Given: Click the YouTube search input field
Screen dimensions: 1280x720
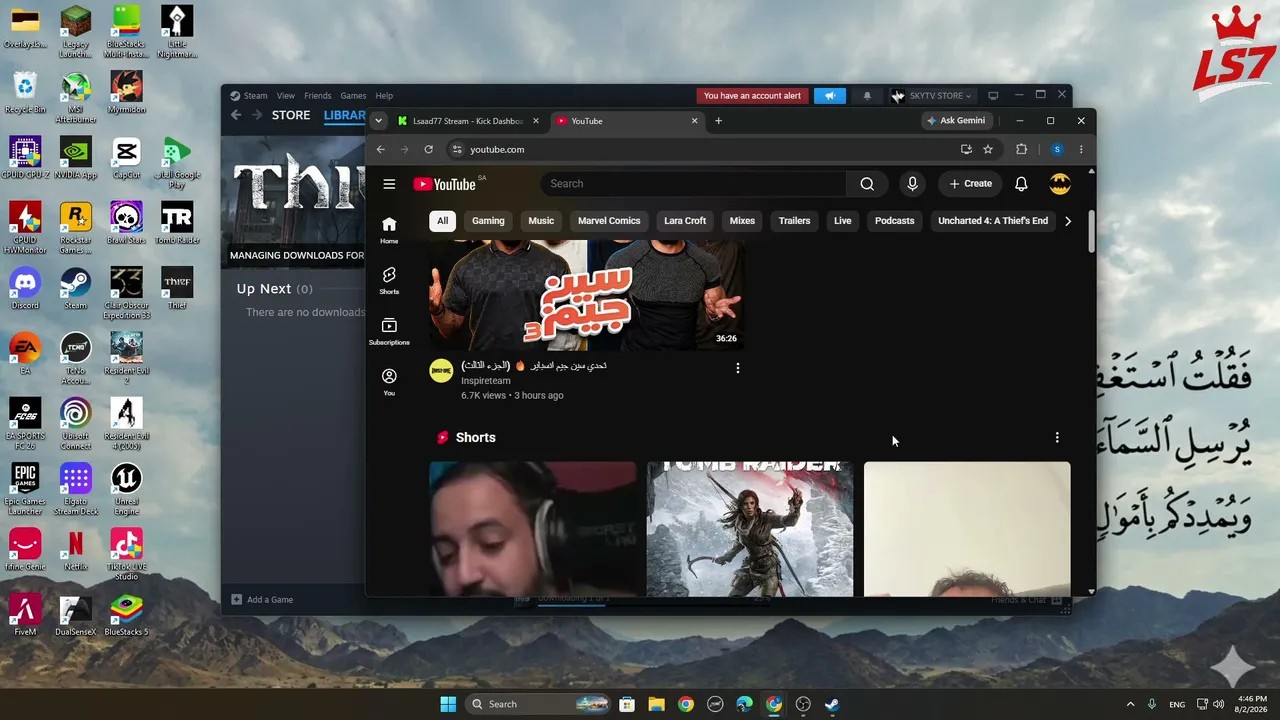Looking at the screenshot, I should pyautogui.click(x=693, y=184).
